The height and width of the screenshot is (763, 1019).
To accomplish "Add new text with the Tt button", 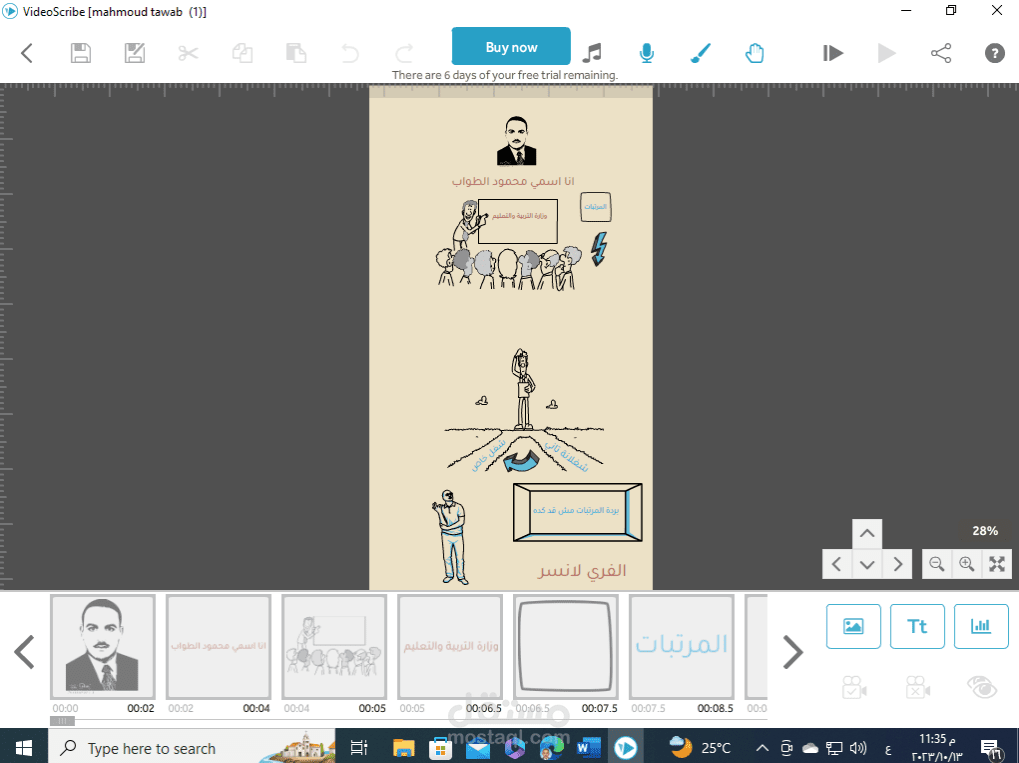I will (917, 626).
